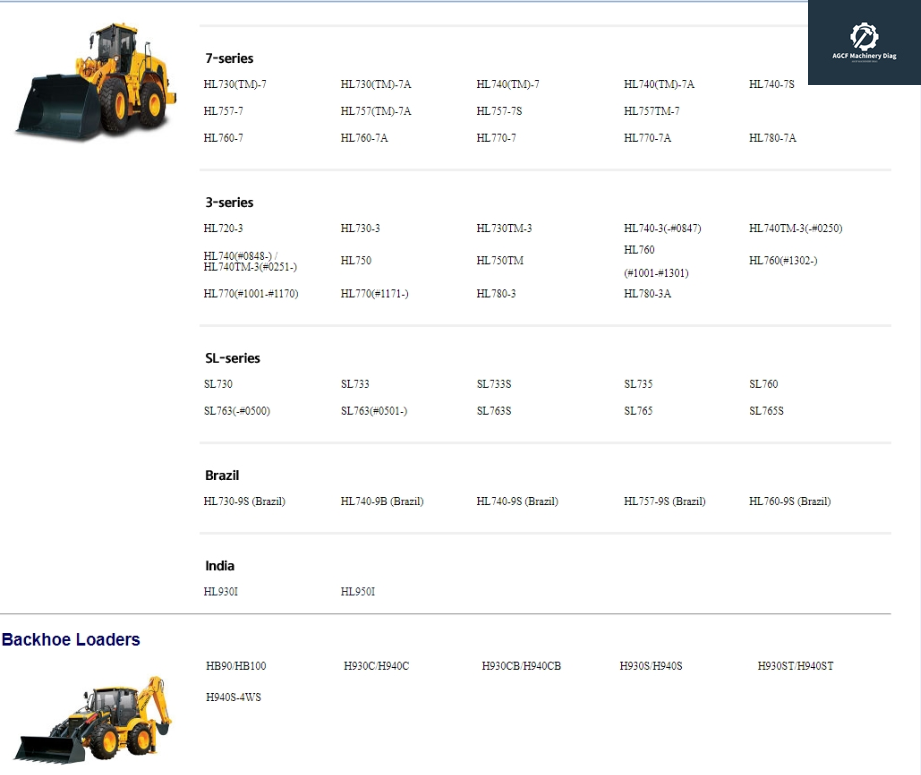The width and height of the screenshot is (921, 775).
Task: Click the HL740TM-3(-#0250) link
Action: coord(795,228)
